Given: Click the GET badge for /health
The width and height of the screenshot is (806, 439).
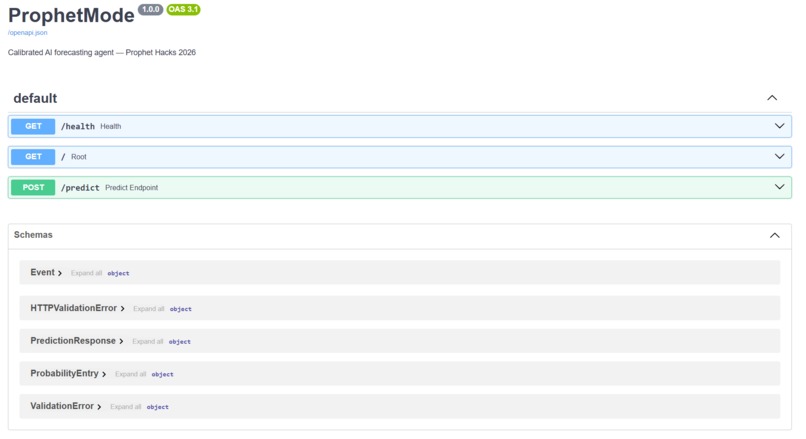Looking at the screenshot, I should pyautogui.click(x=33, y=126).
